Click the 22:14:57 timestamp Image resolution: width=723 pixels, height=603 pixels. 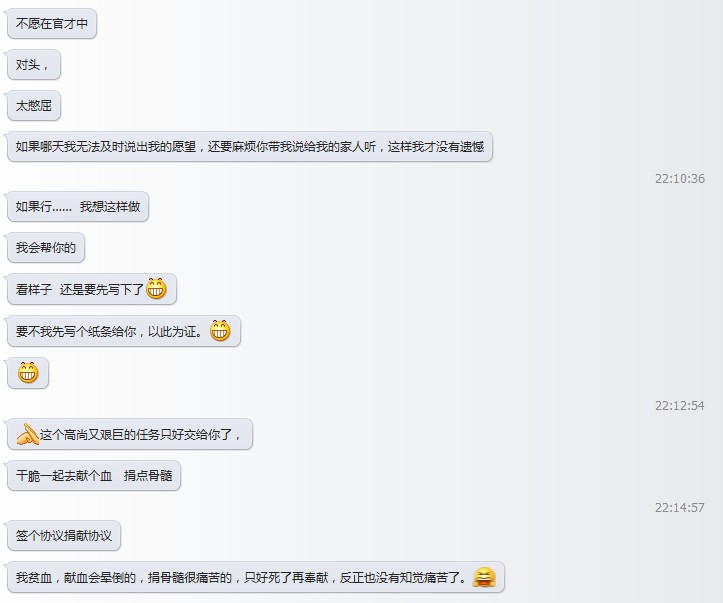click(680, 508)
